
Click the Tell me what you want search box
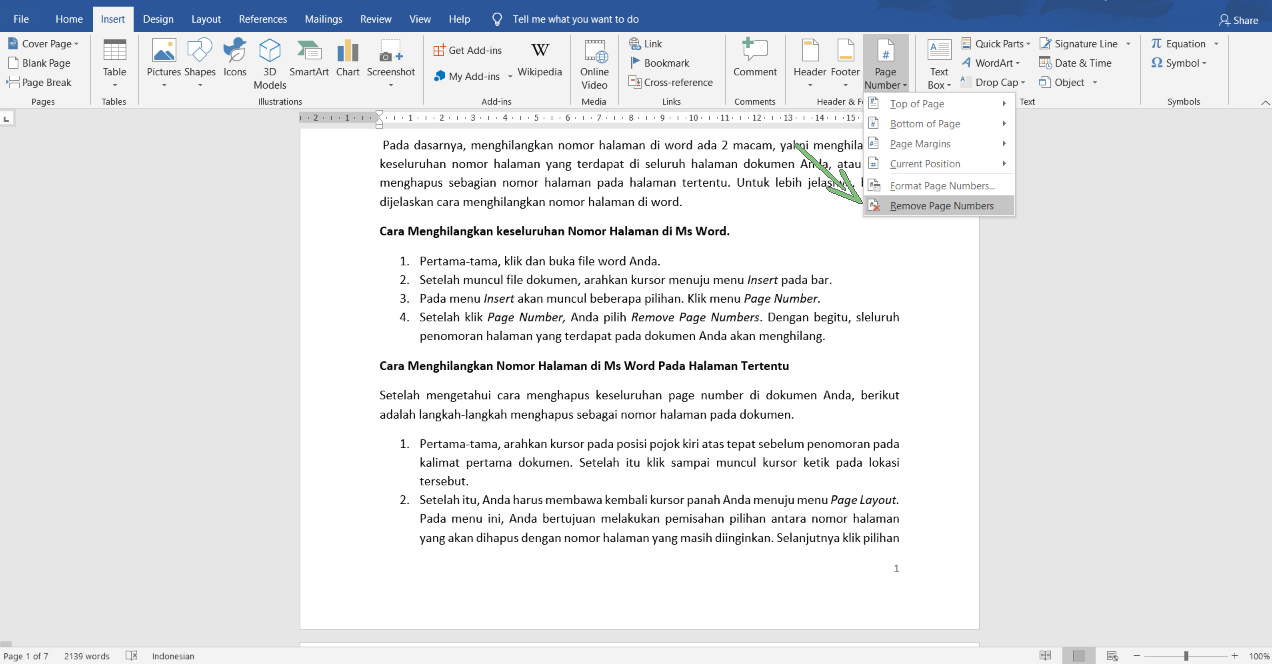(575, 19)
